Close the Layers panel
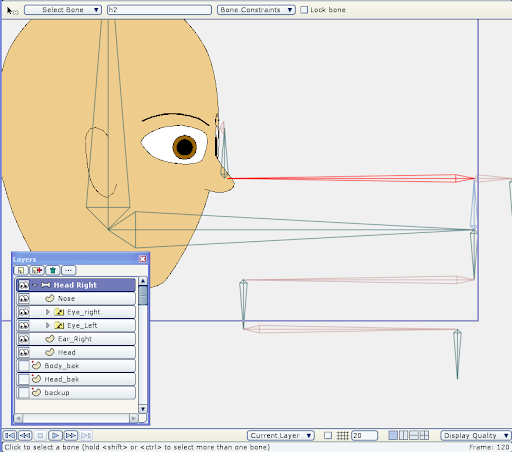 [143, 259]
